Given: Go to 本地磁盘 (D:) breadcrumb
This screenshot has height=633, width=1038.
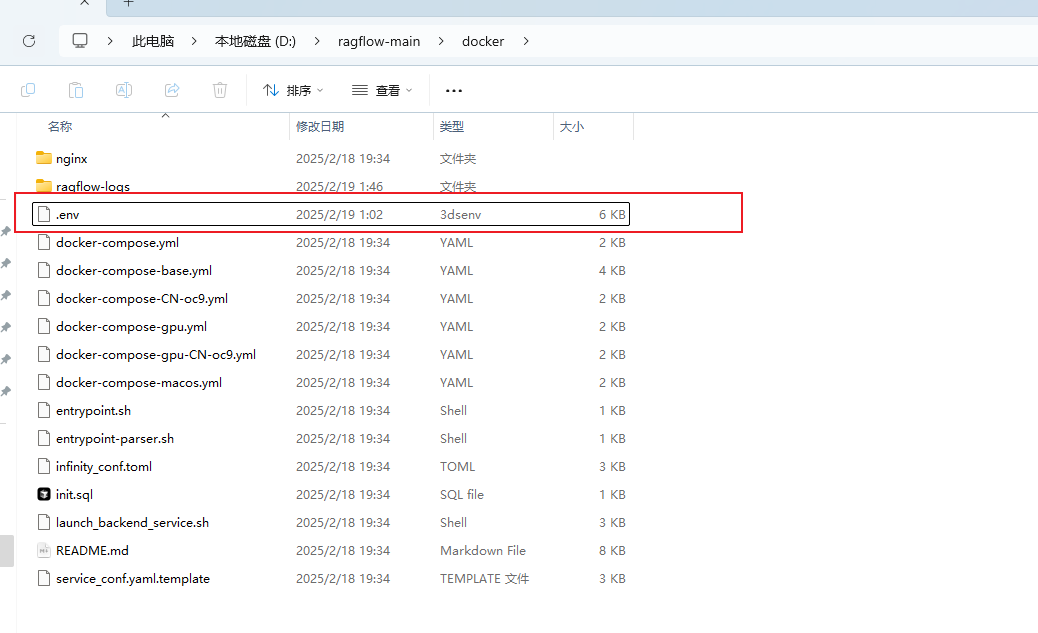Looking at the screenshot, I should click(x=256, y=41).
